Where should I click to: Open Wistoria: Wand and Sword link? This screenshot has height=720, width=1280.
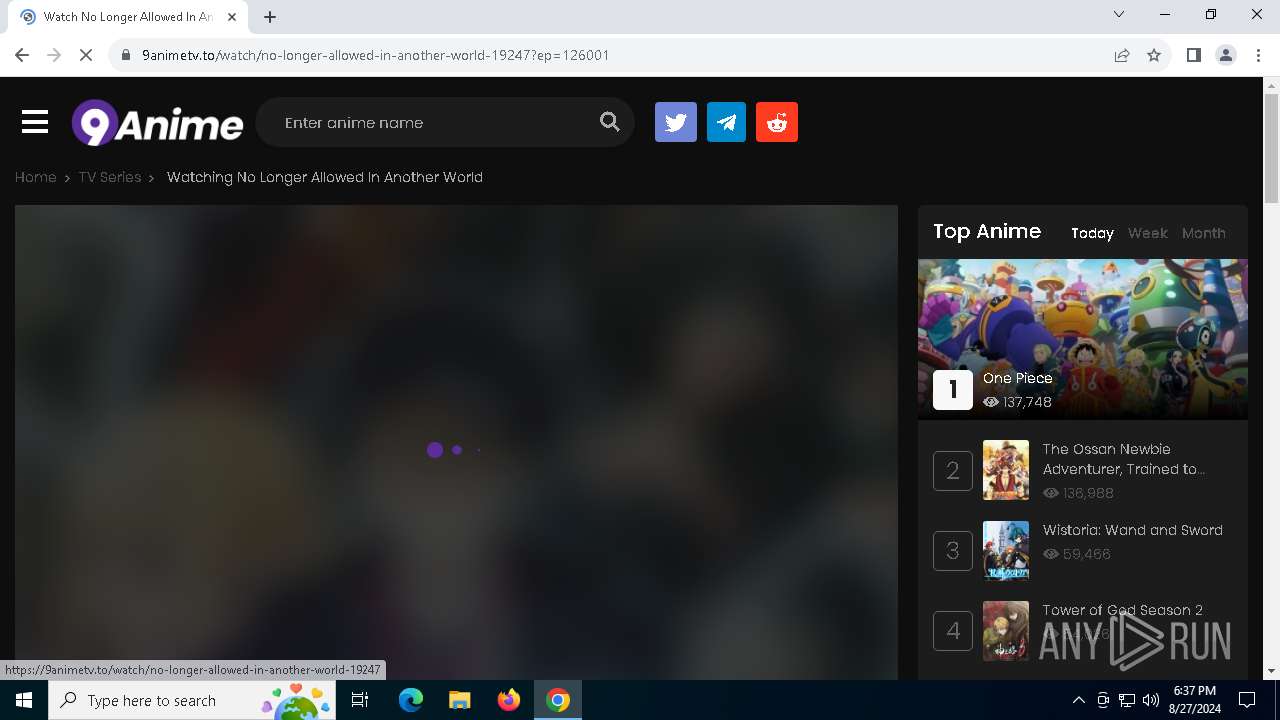click(x=1133, y=530)
